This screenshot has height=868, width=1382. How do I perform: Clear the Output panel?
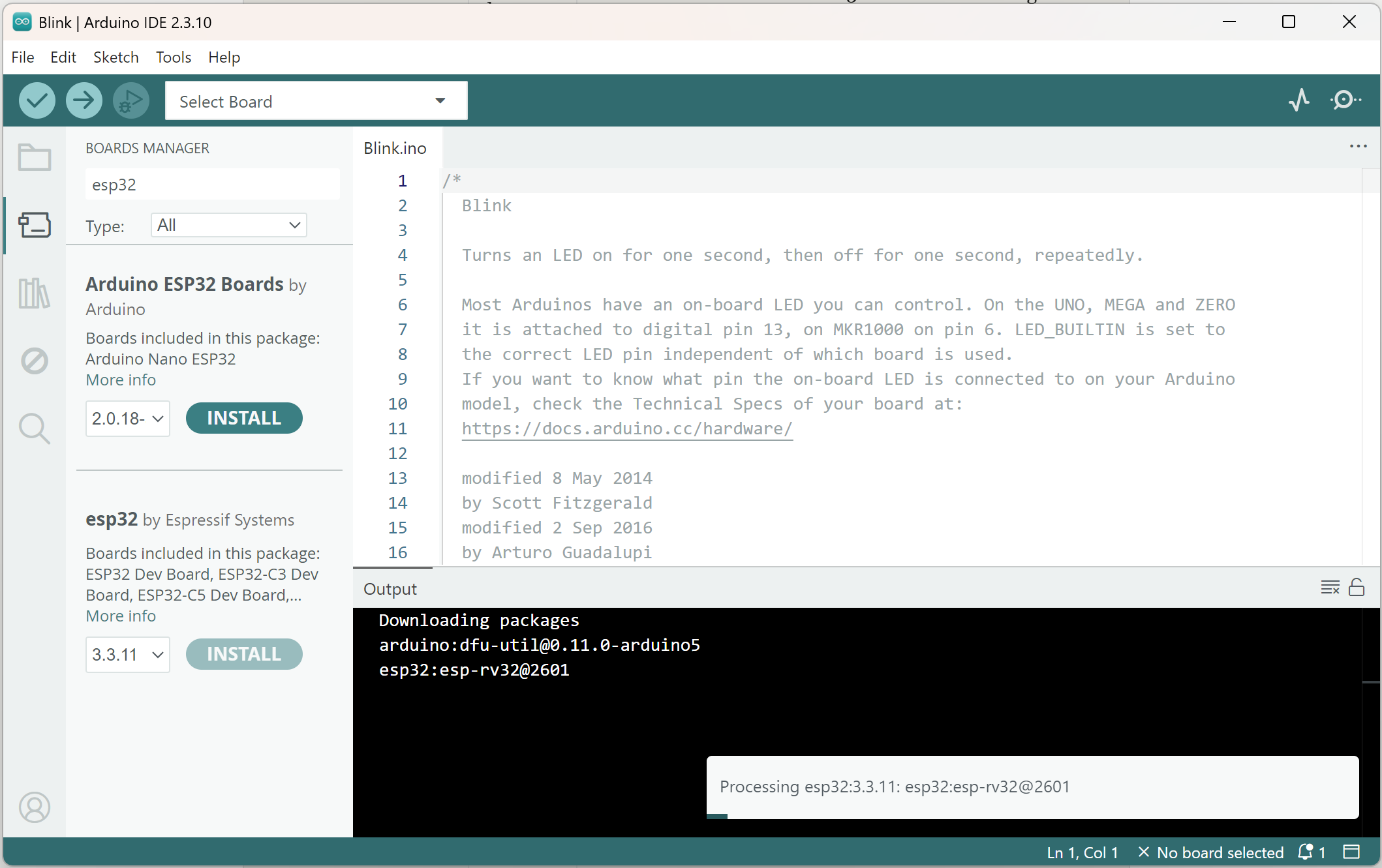(x=1330, y=588)
